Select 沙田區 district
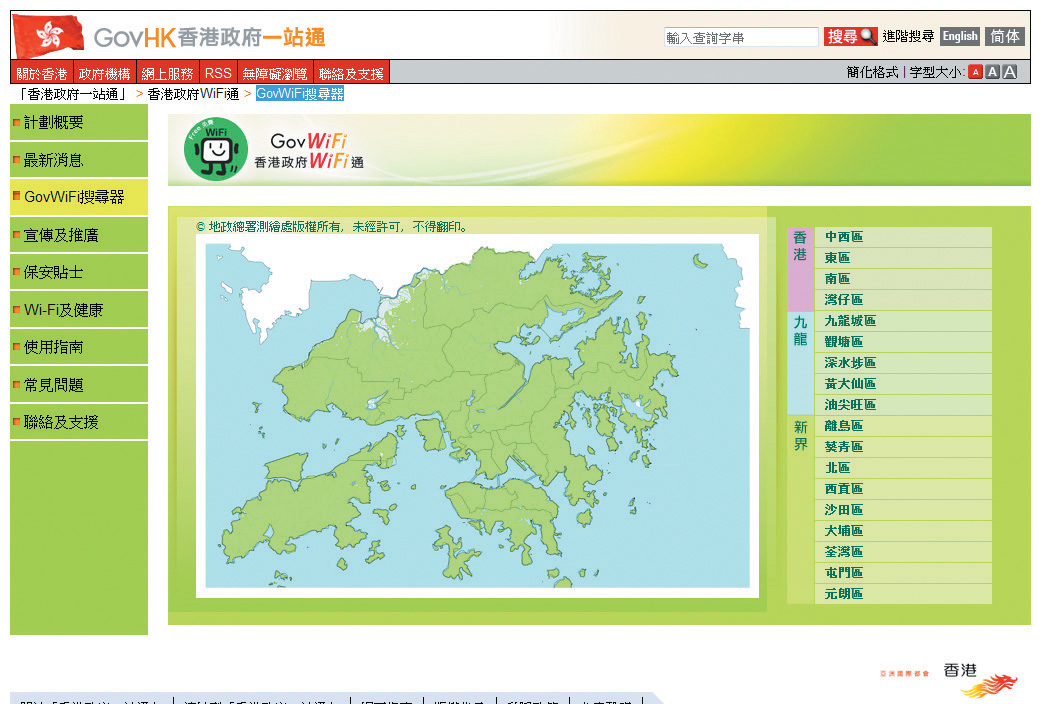Image resolution: width=1041 pixels, height=704 pixels. [903, 510]
